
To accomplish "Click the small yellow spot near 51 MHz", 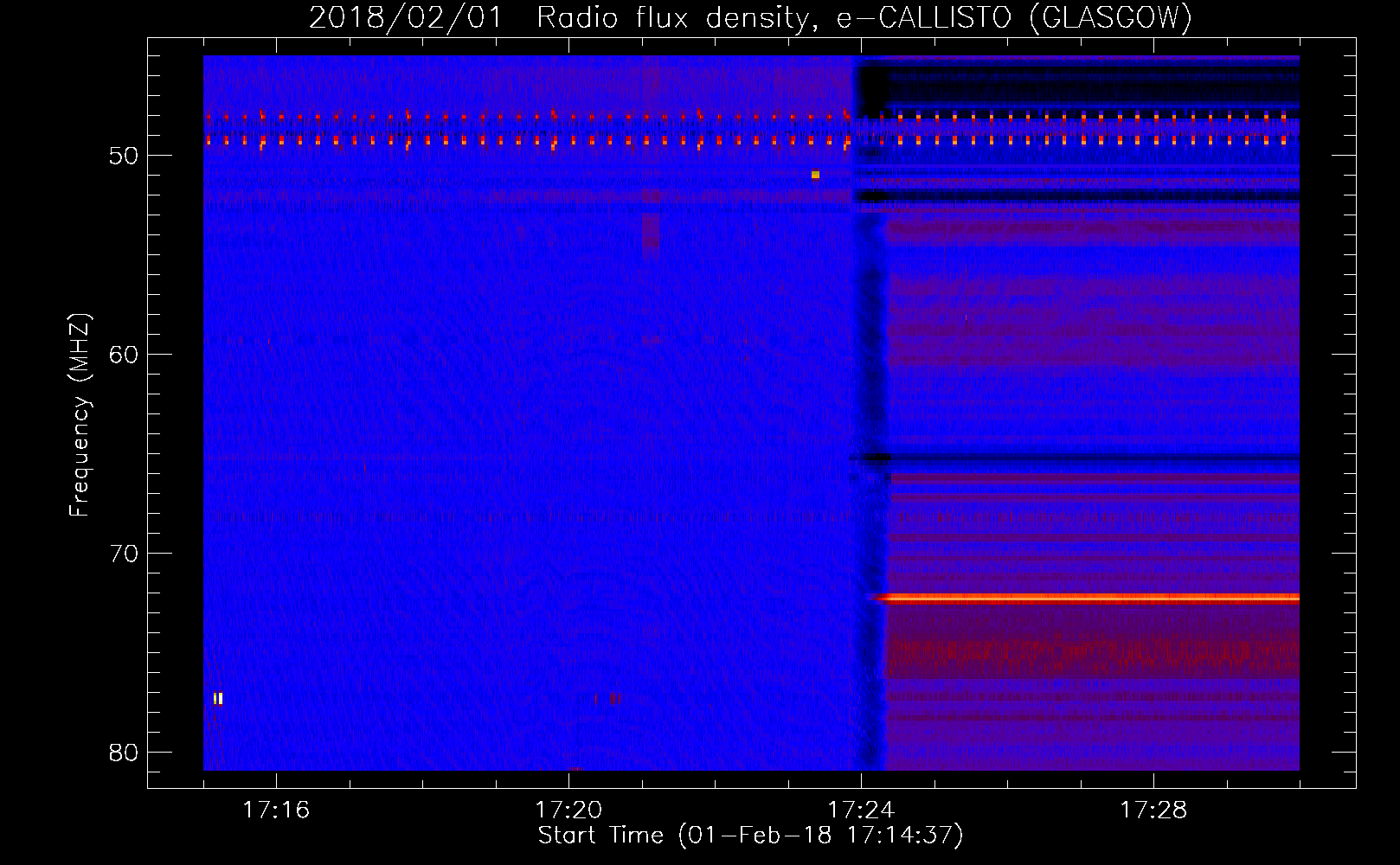I will tap(815, 175).
